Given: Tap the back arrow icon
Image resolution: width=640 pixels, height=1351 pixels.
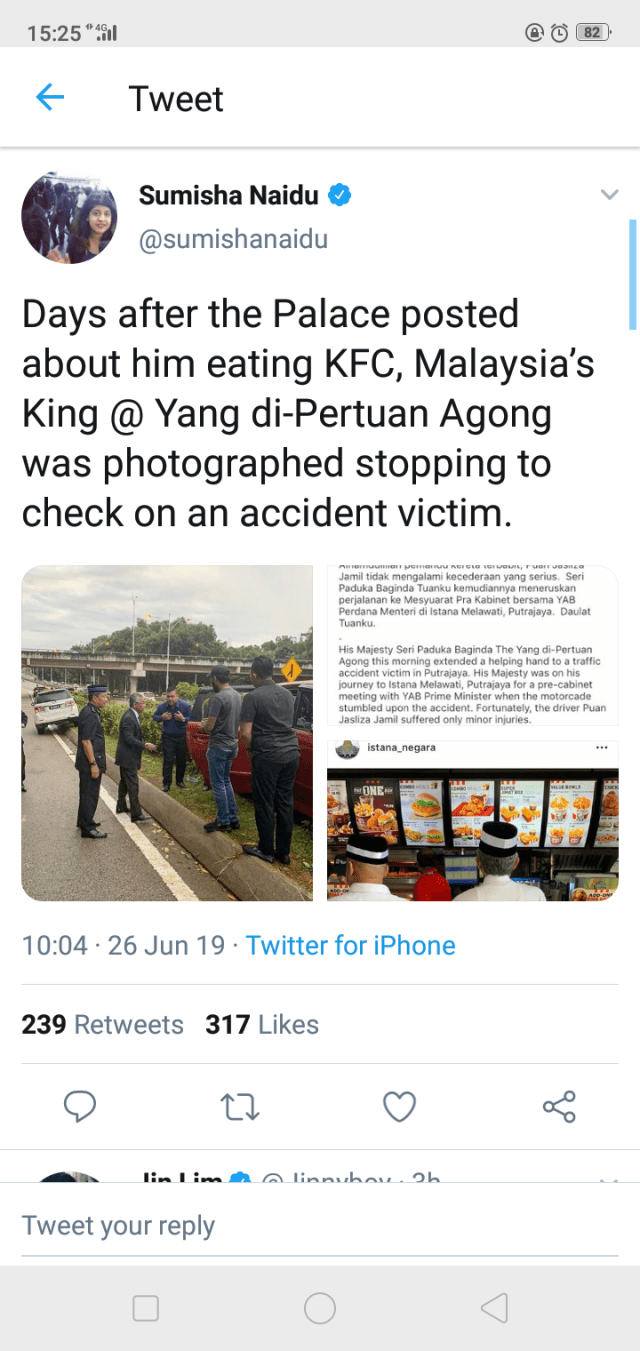Looking at the screenshot, I should point(49,97).
